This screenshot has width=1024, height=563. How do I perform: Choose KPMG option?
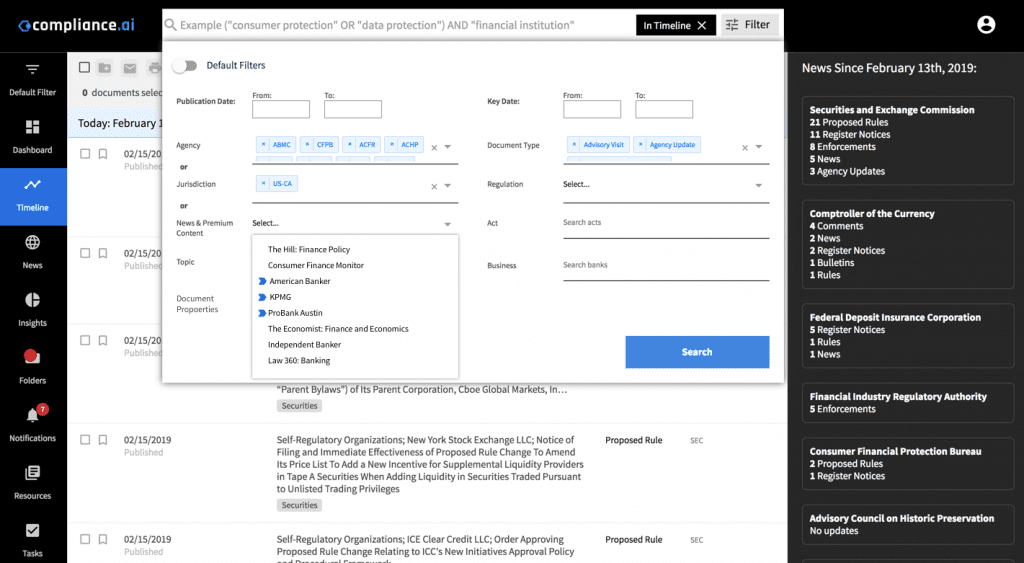[x=280, y=297]
